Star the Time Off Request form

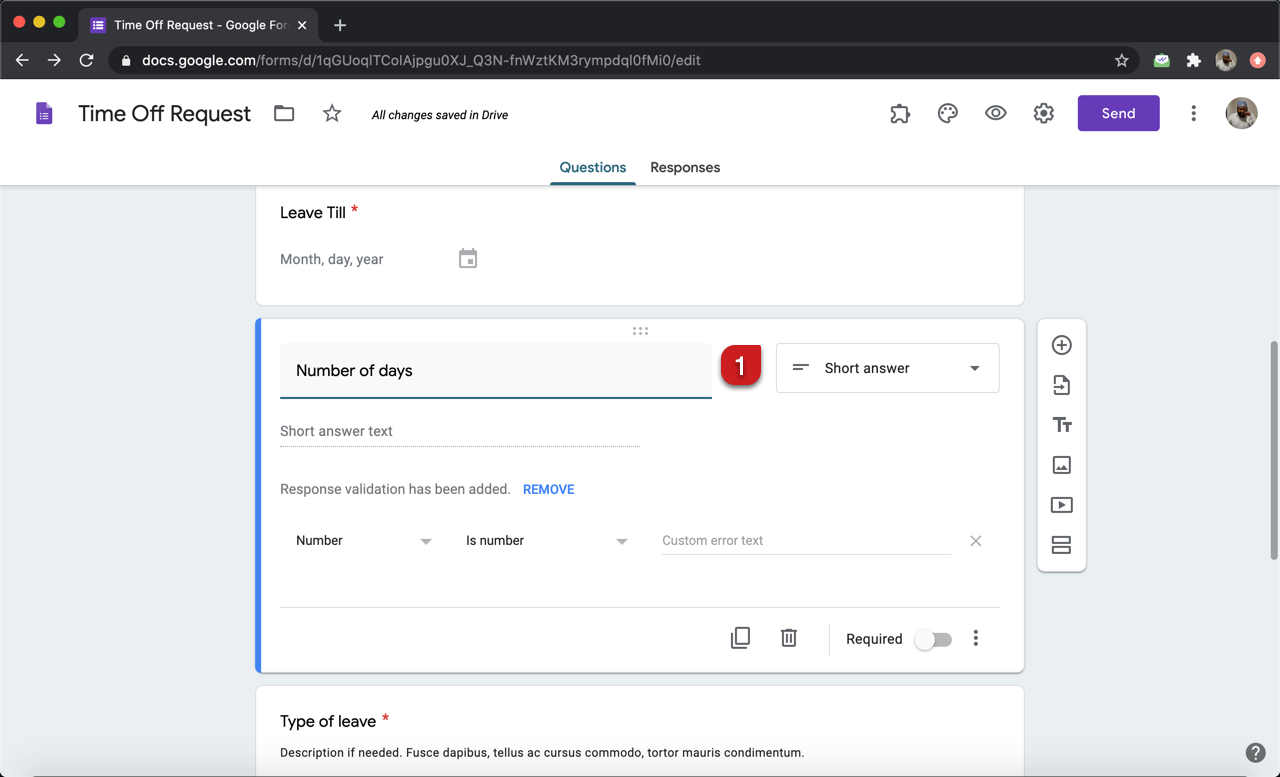tap(332, 114)
